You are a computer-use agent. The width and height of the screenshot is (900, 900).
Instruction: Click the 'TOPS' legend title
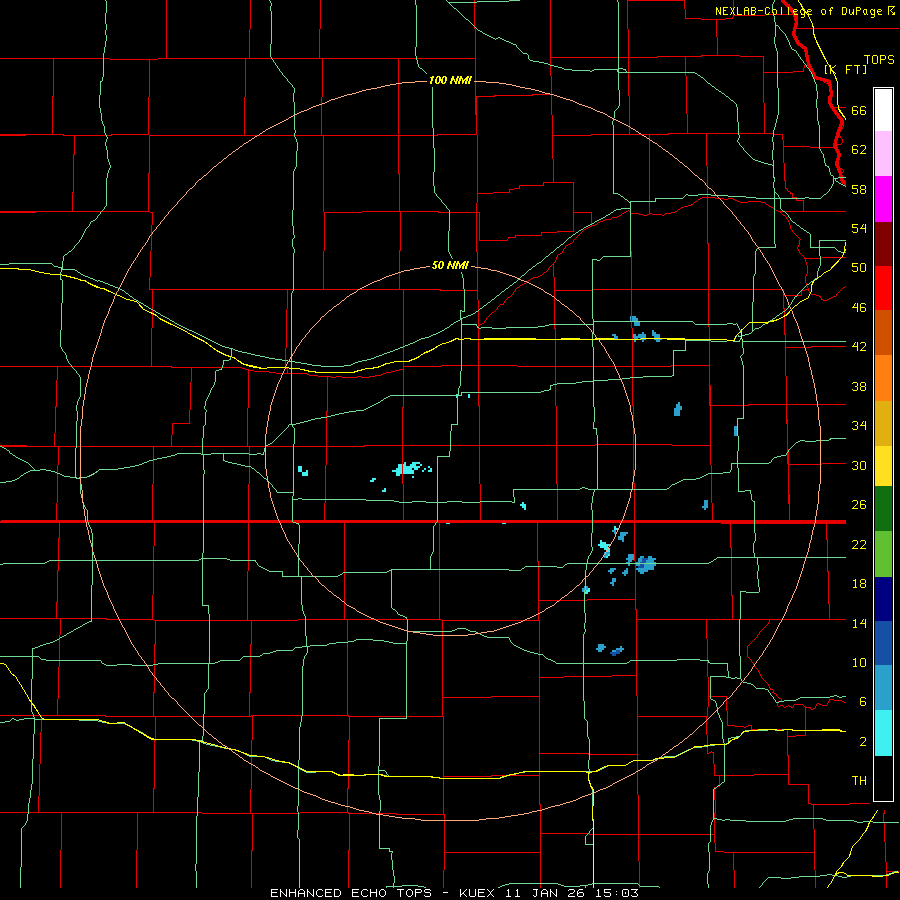tap(879, 60)
